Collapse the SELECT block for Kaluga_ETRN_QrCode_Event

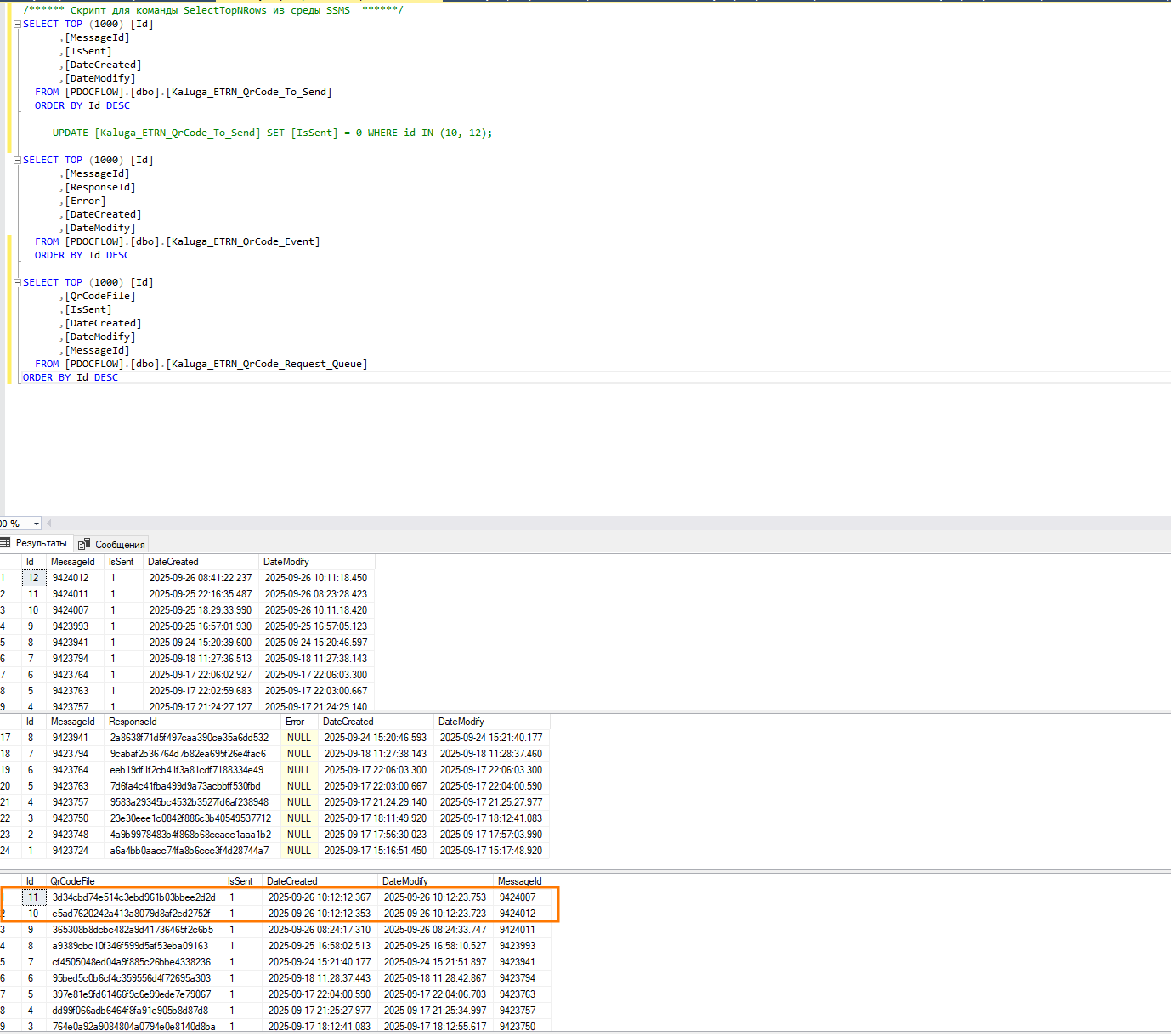tap(17, 161)
